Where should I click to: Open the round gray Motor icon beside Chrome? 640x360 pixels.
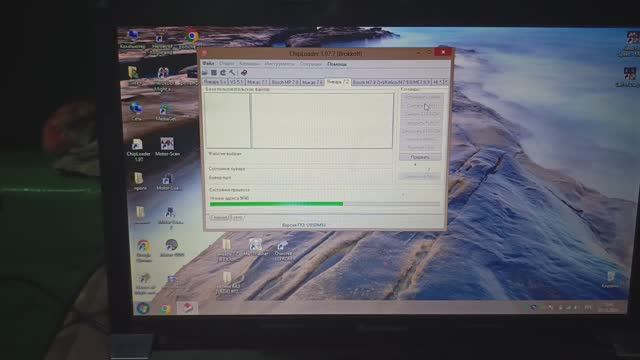pos(171,248)
